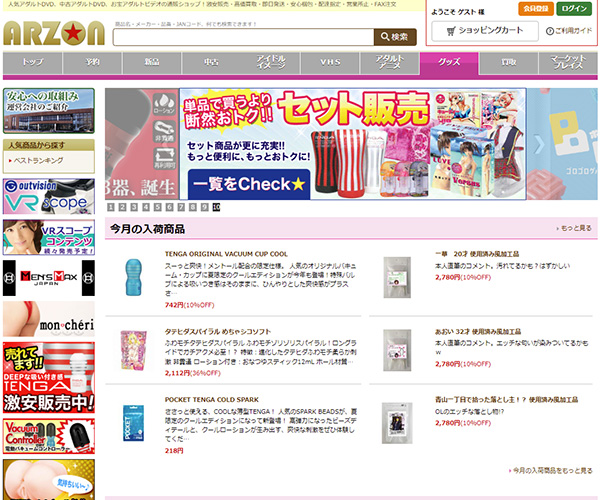
Task: Go to carousel slide 10
Action: click(x=216, y=207)
